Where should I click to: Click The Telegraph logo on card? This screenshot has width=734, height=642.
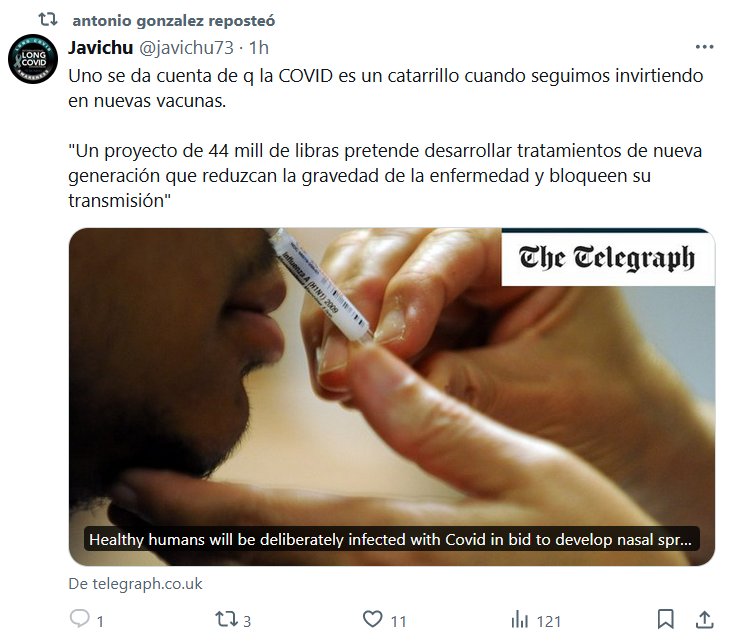(607, 258)
